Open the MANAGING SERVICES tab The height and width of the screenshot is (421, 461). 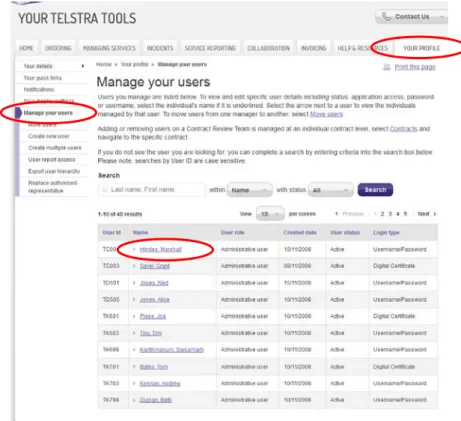tap(109, 48)
